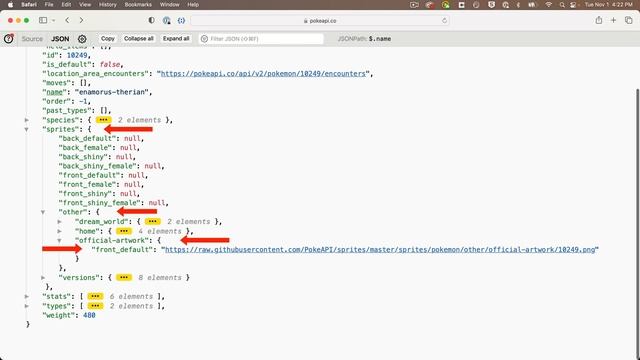
Task: Open the Share menu
Action: [598, 20]
